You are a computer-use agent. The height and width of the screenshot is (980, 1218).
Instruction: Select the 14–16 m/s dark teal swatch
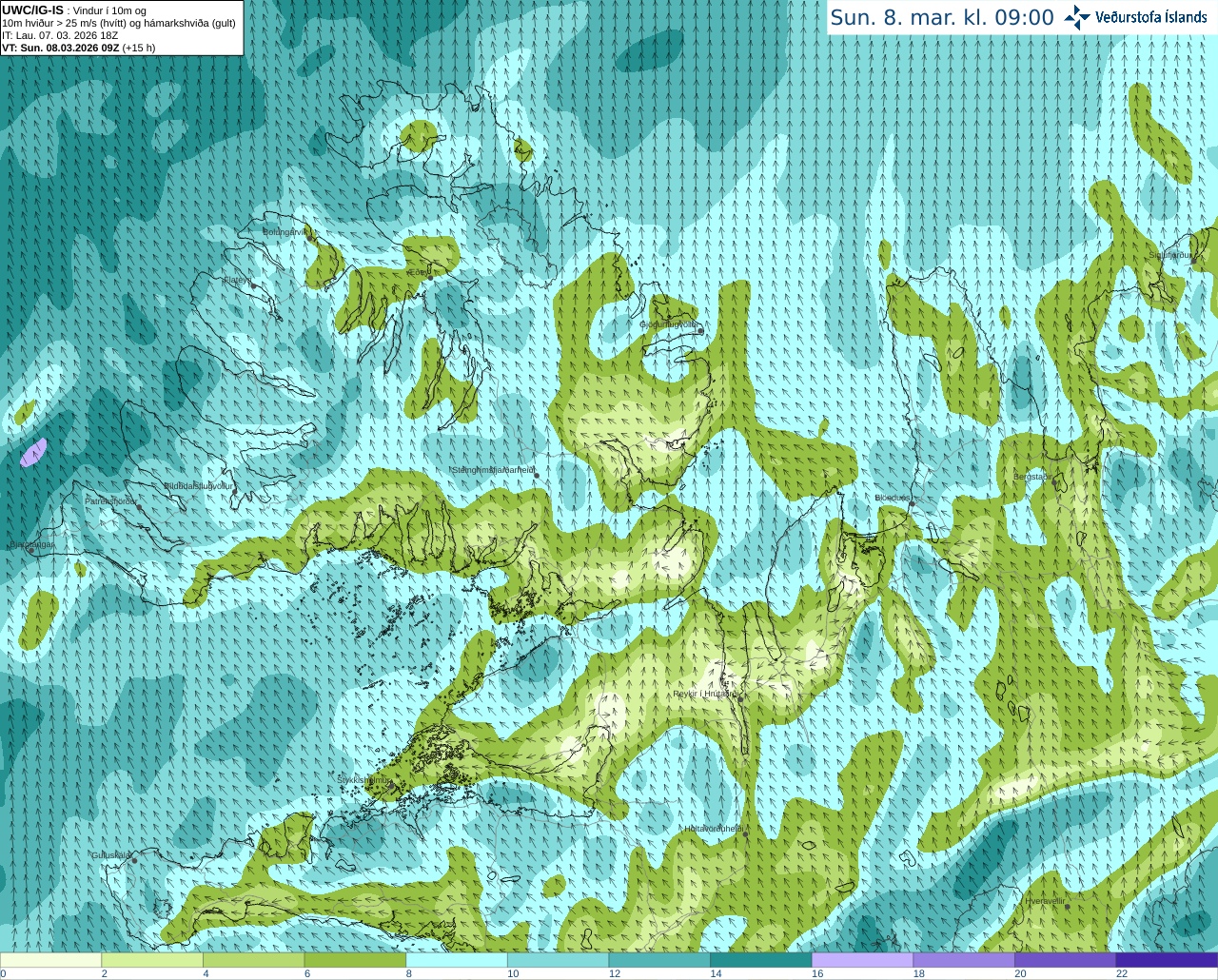pyautogui.click(x=761, y=960)
